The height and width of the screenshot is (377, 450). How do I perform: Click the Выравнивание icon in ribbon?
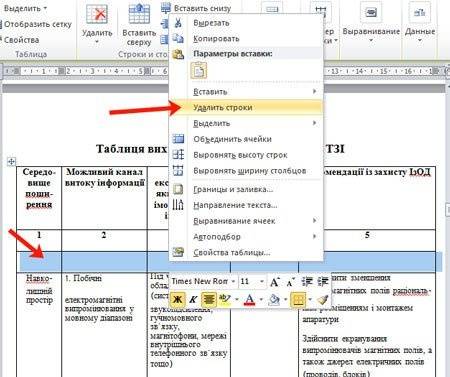(x=371, y=13)
